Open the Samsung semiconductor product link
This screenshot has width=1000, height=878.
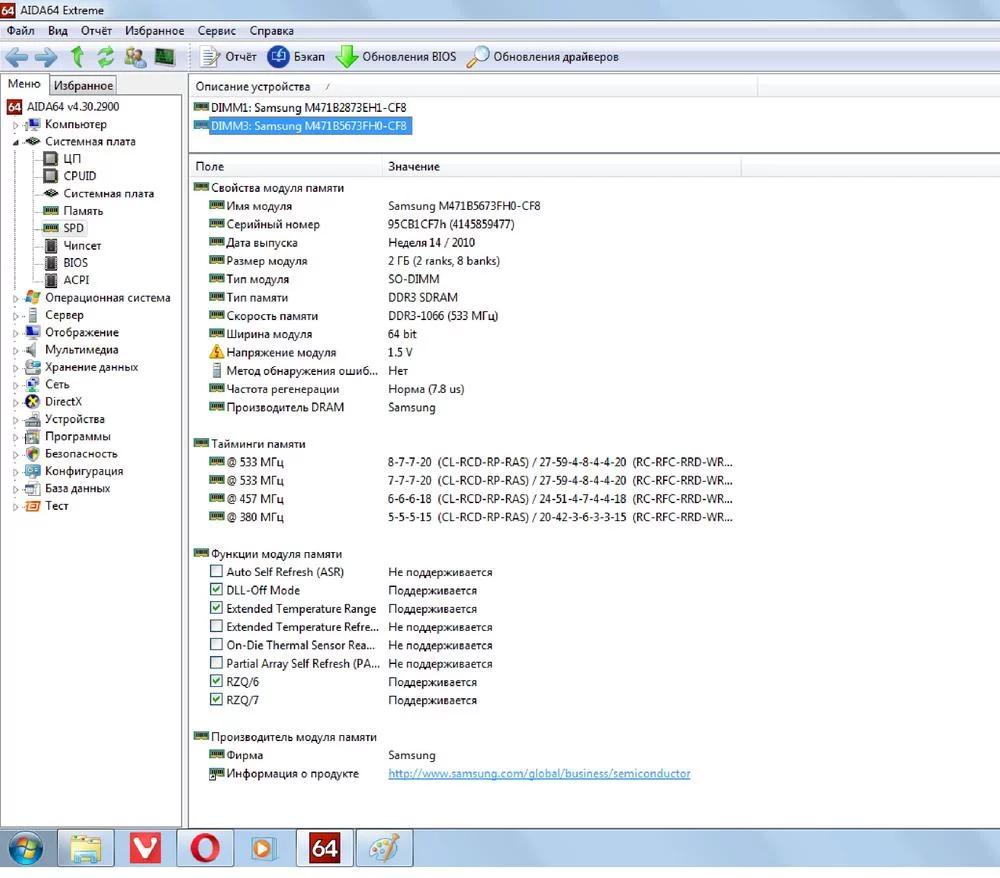click(539, 774)
